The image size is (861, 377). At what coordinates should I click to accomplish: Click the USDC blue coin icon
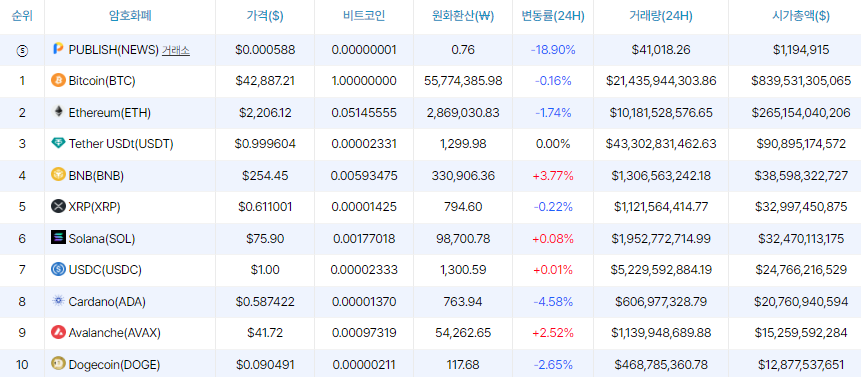[x=58, y=269]
